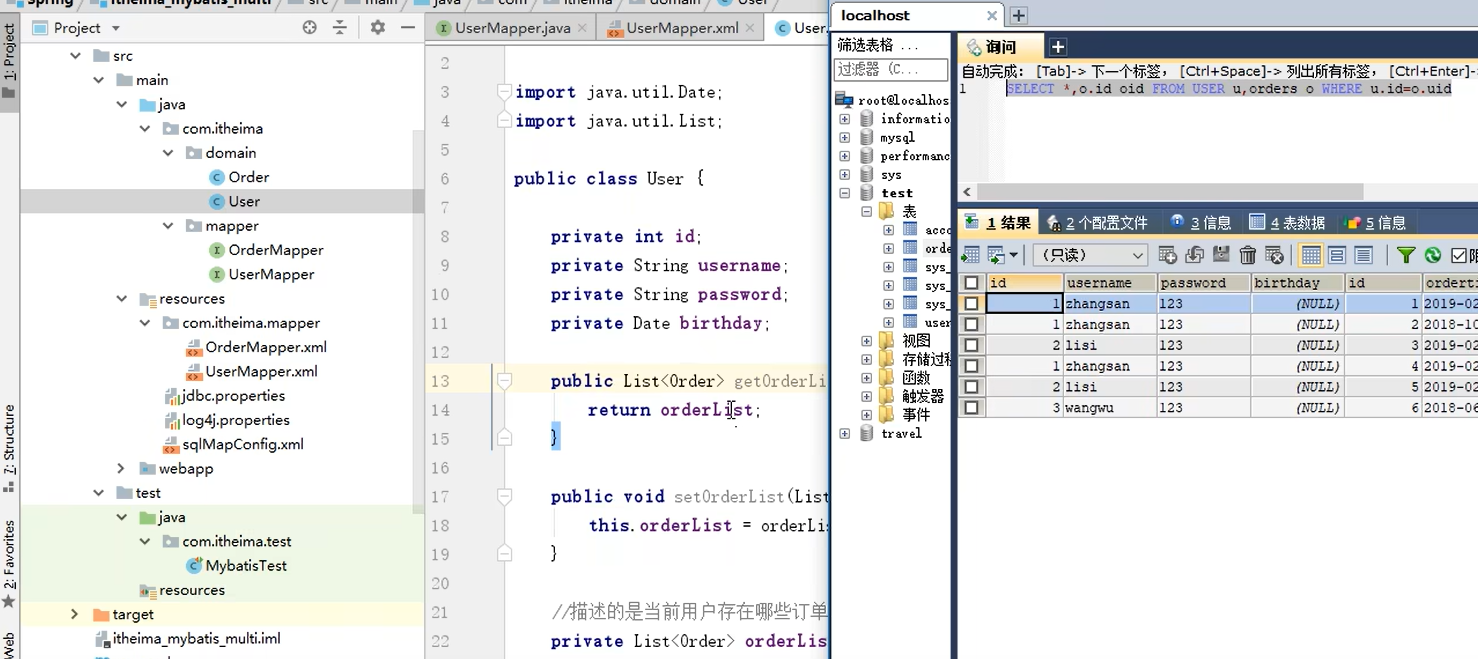Delete selected row using trash icon
The width and height of the screenshot is (1478, 659).
1247,255
